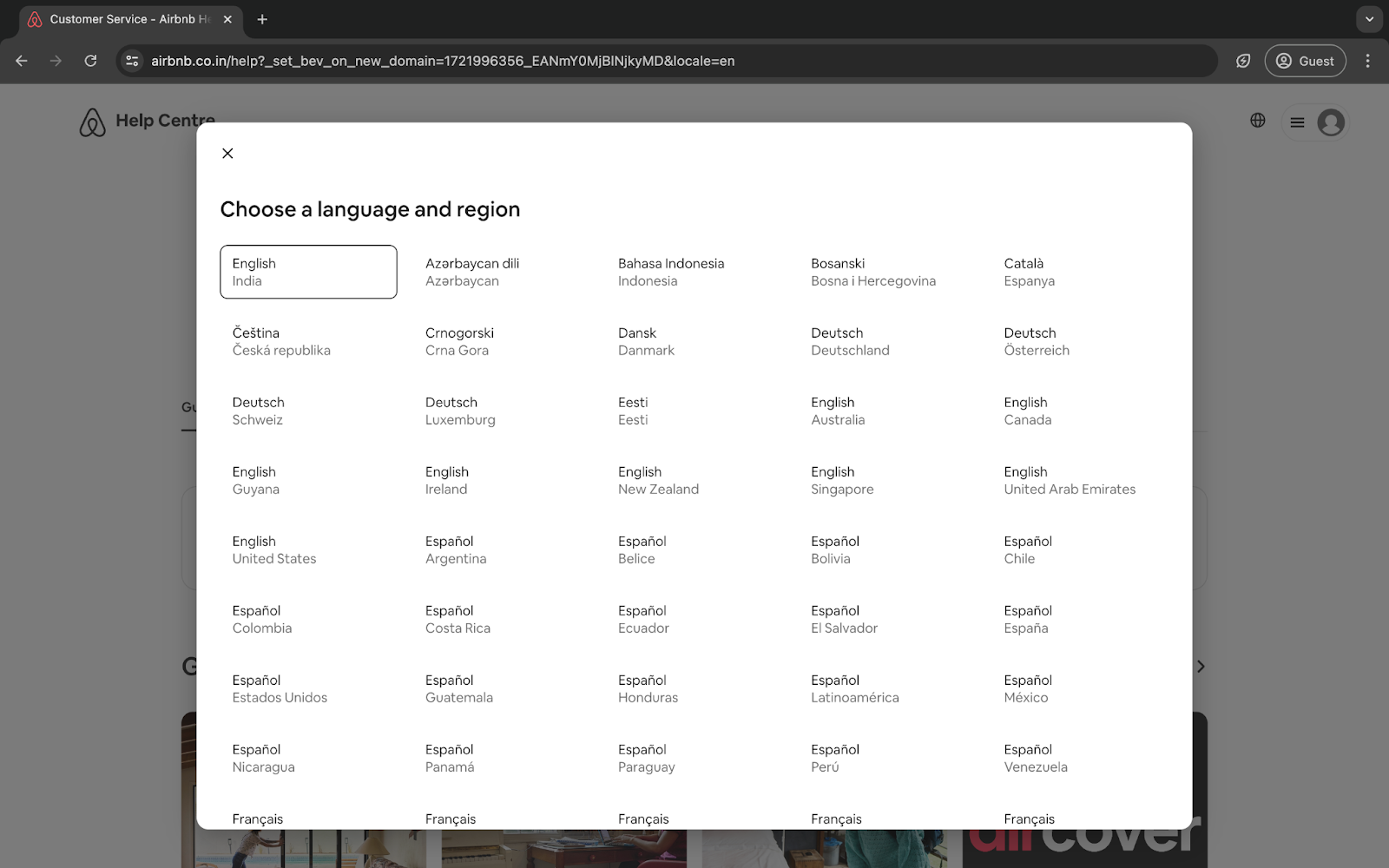1389x868 pixels.
Task: Navigate back using the browser arrow
Action: [21, 61]
